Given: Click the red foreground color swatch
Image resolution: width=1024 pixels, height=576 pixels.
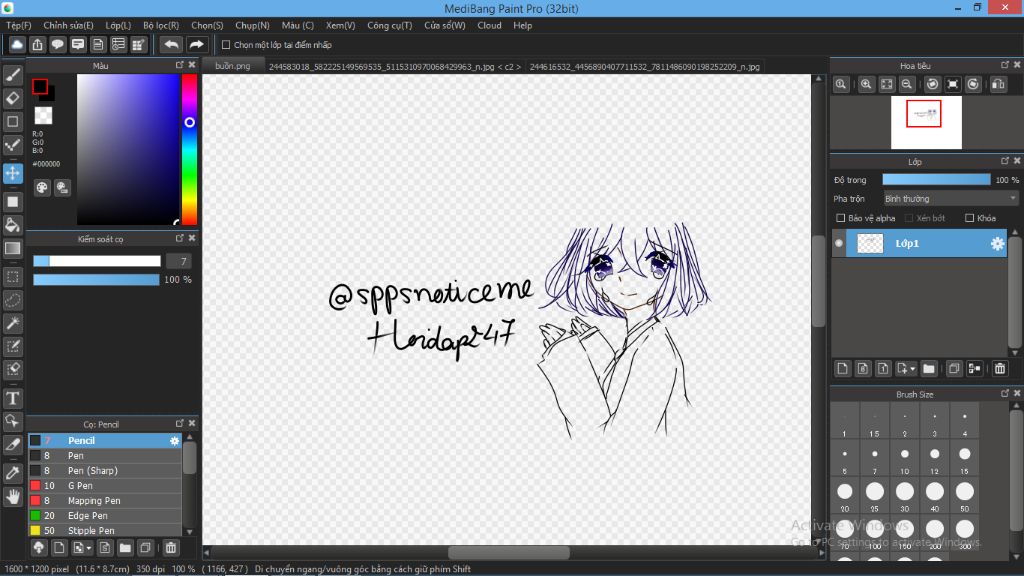Looking at the screenshot, I should click(40, 86).
